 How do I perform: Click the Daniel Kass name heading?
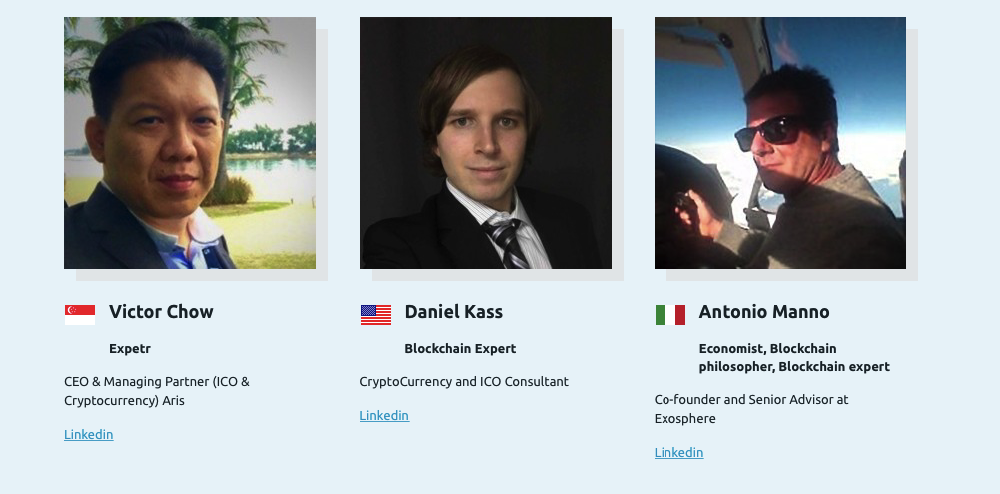[x=453, y=312]
